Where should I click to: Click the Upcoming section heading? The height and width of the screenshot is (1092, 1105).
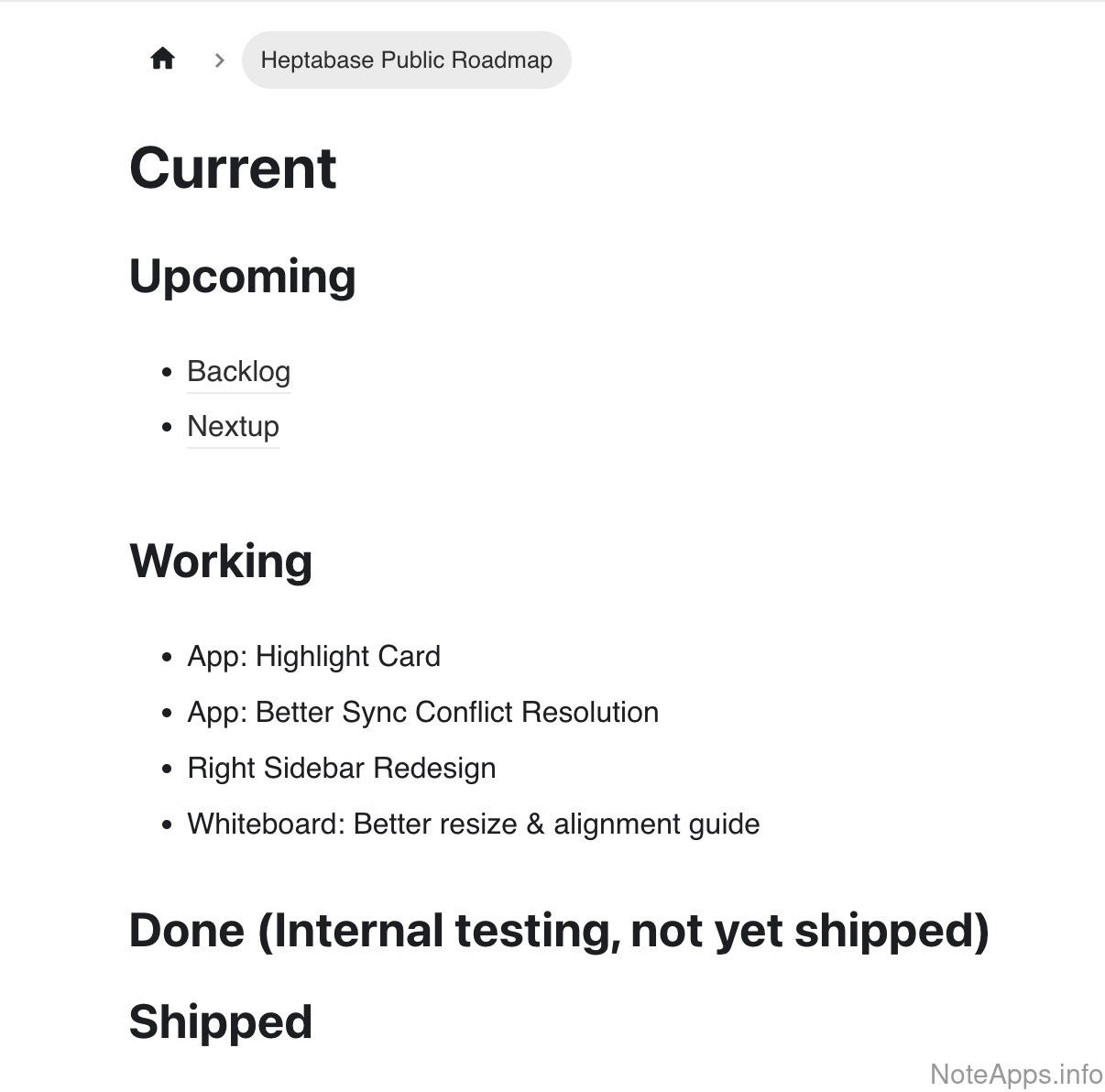click(x=242, y=277)
